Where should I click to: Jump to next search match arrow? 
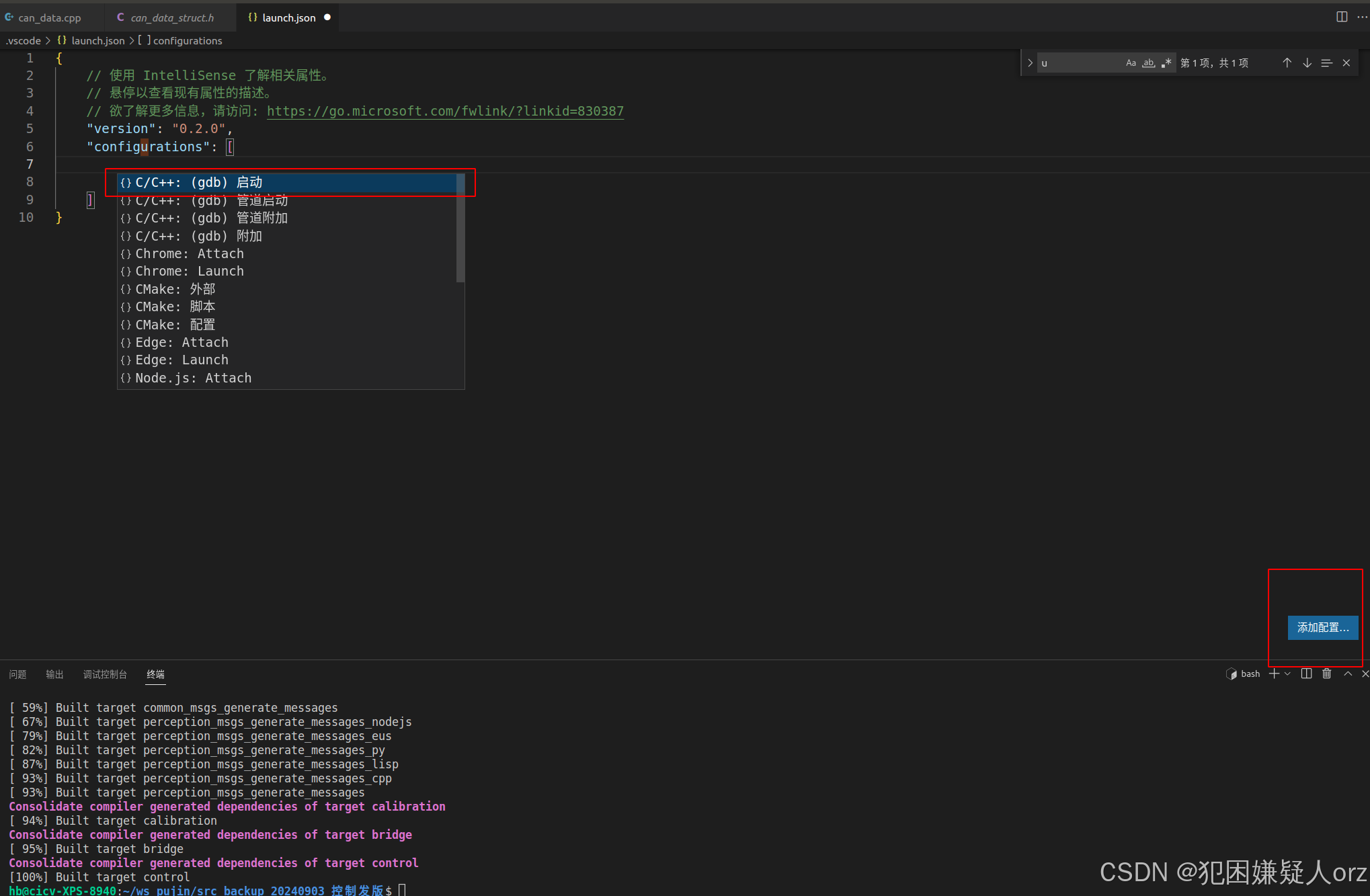(x=1307, y=63)
